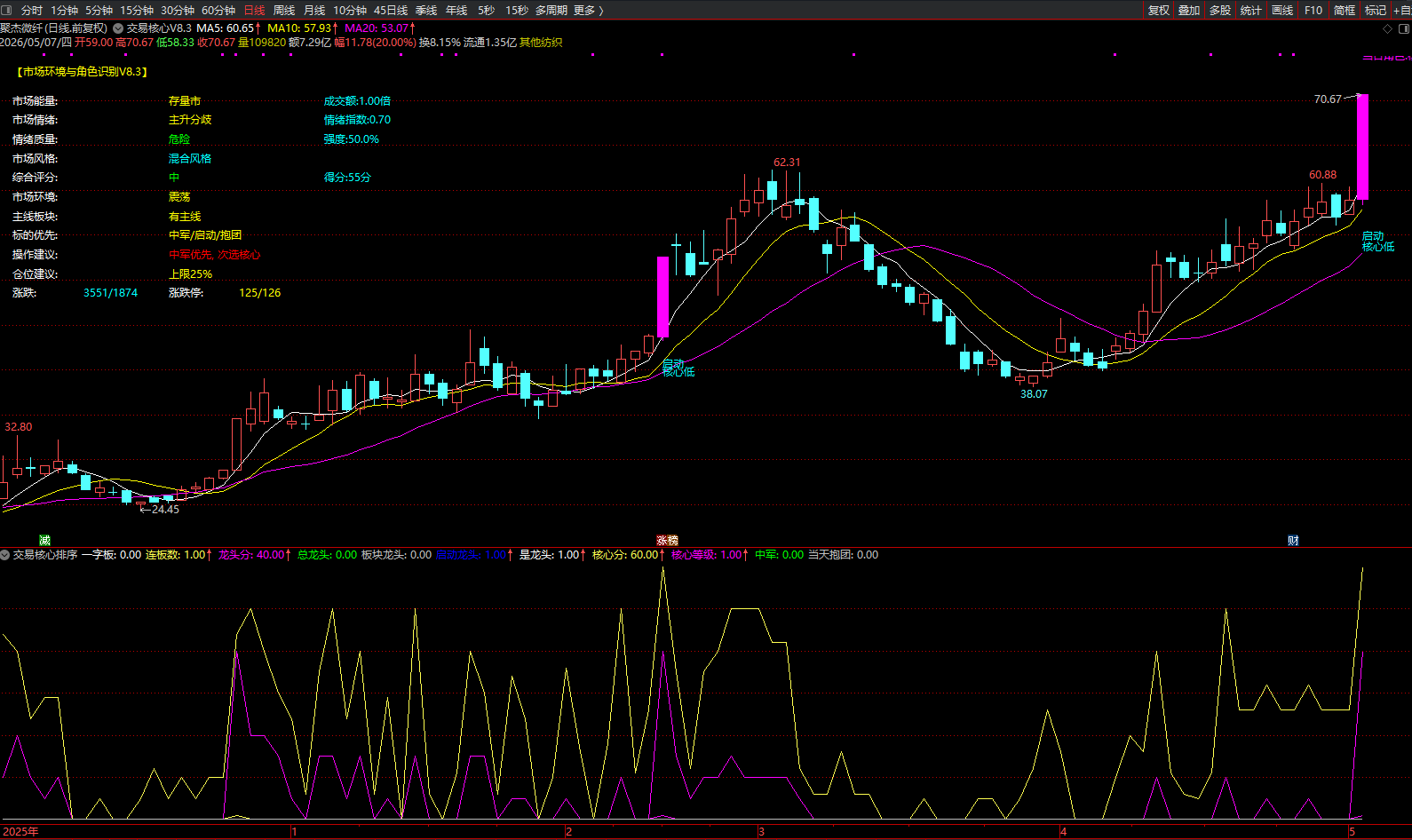This screenshot has width=1412, height=840.
Task: Switch to 周线 weekly chart
Action: [284, 10]
